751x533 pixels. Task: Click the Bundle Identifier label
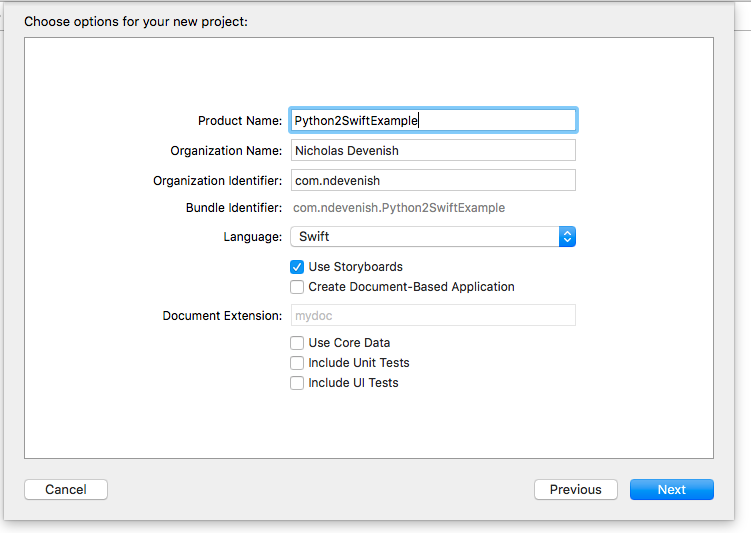(234, 208)
